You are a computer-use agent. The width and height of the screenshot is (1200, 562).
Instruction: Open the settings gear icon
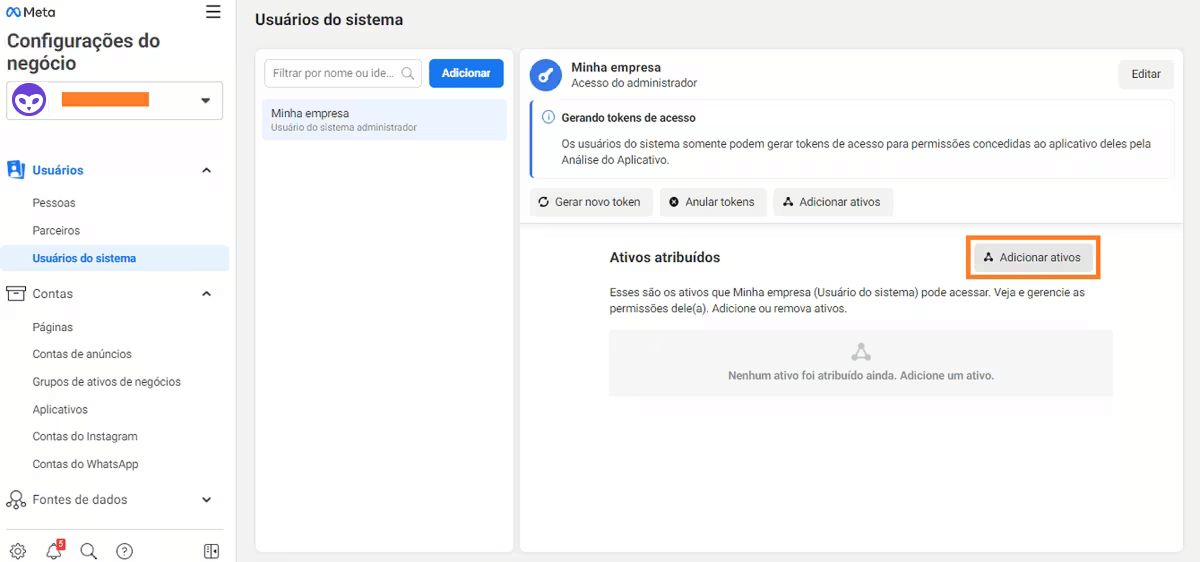(18, 551)
